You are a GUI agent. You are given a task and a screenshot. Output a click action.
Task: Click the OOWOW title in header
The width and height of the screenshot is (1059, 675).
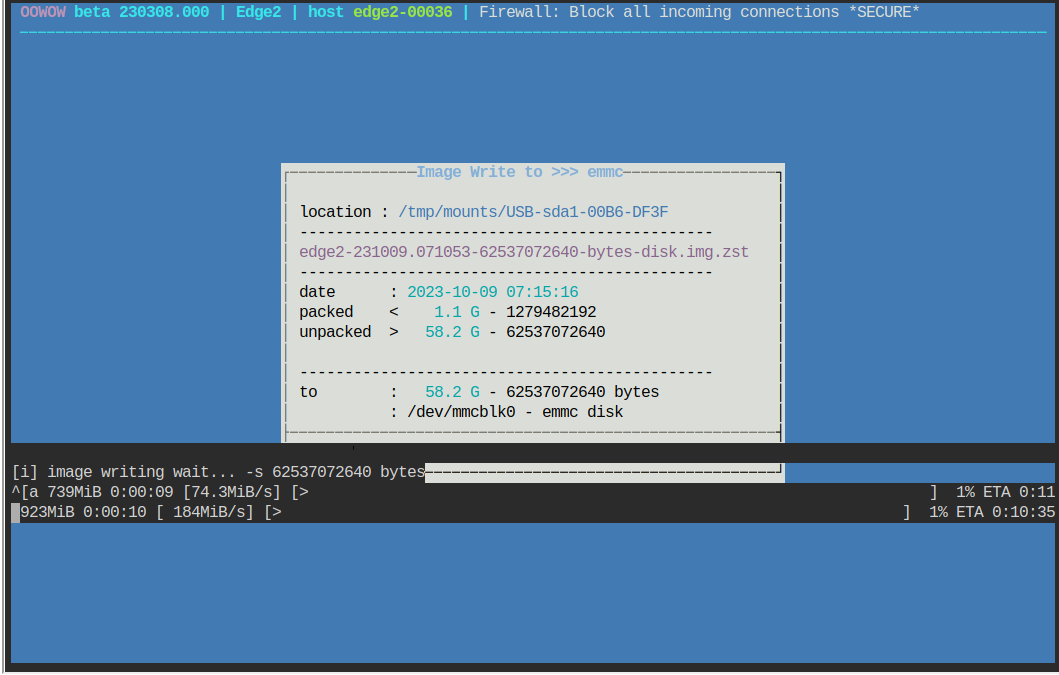tap(42, 12)
